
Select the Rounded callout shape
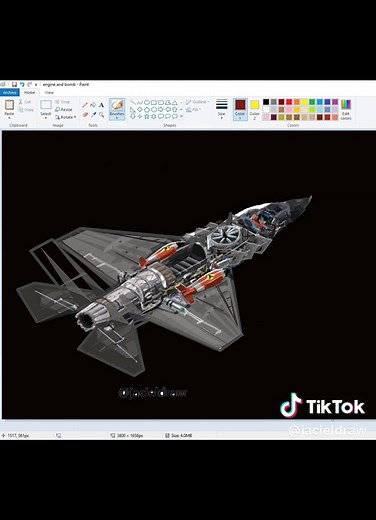[x=161, y=116]
